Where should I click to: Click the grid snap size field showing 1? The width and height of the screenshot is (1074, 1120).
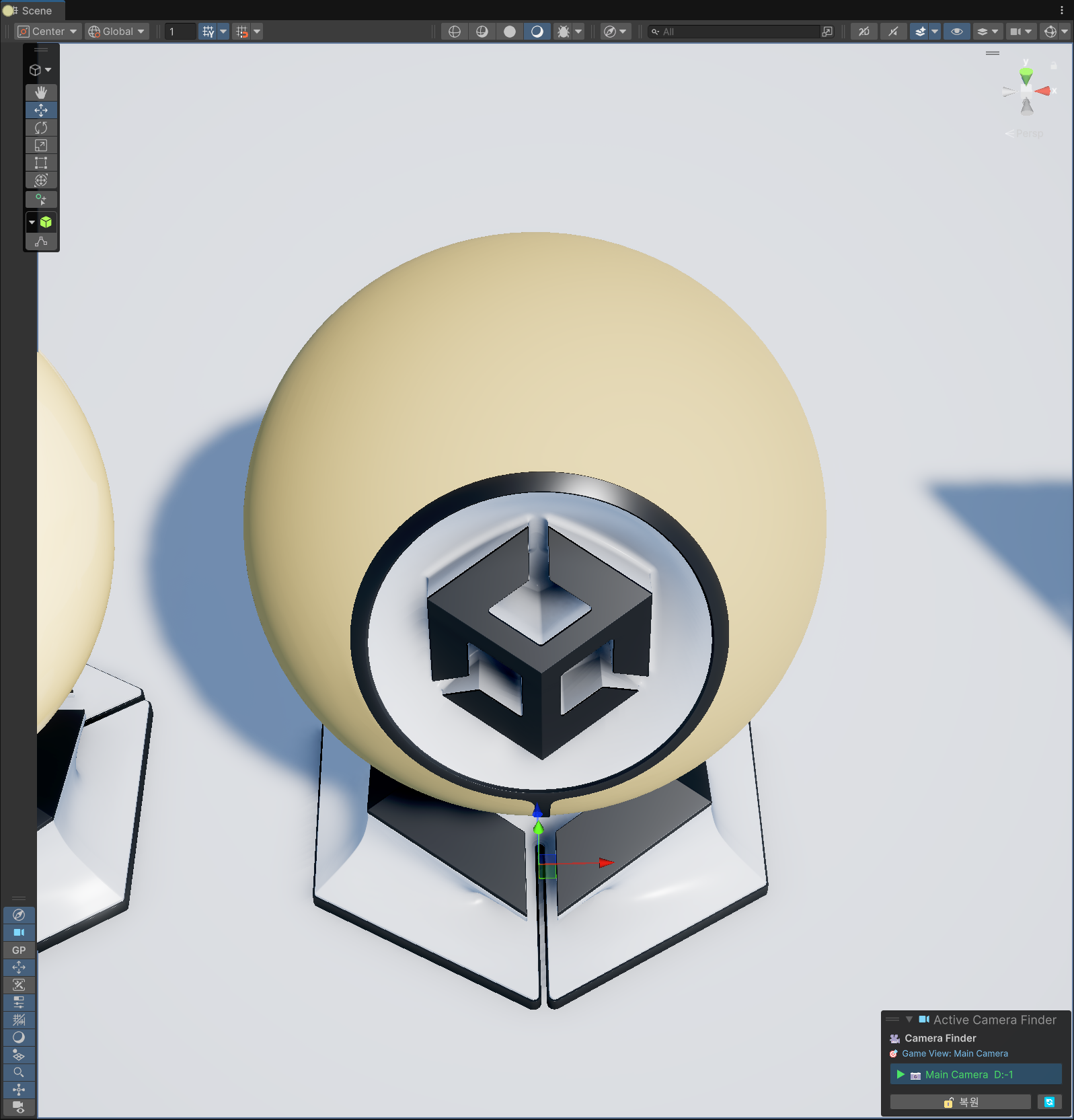click(180, 32)
